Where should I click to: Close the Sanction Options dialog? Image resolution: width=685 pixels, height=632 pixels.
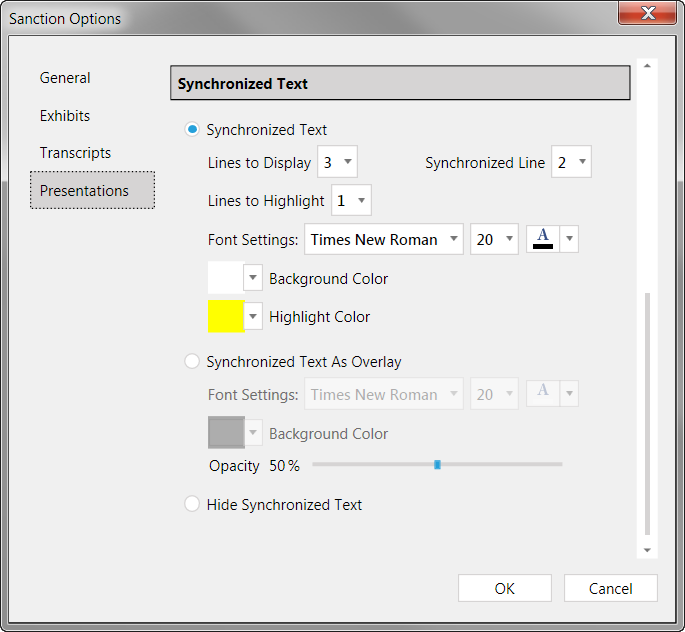point(647,13)
